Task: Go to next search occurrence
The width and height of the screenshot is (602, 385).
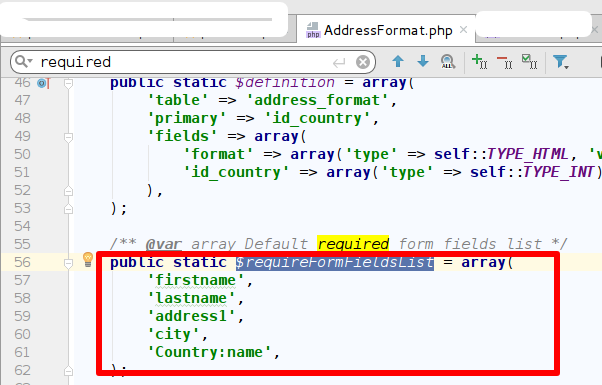Action: [423, 61]
